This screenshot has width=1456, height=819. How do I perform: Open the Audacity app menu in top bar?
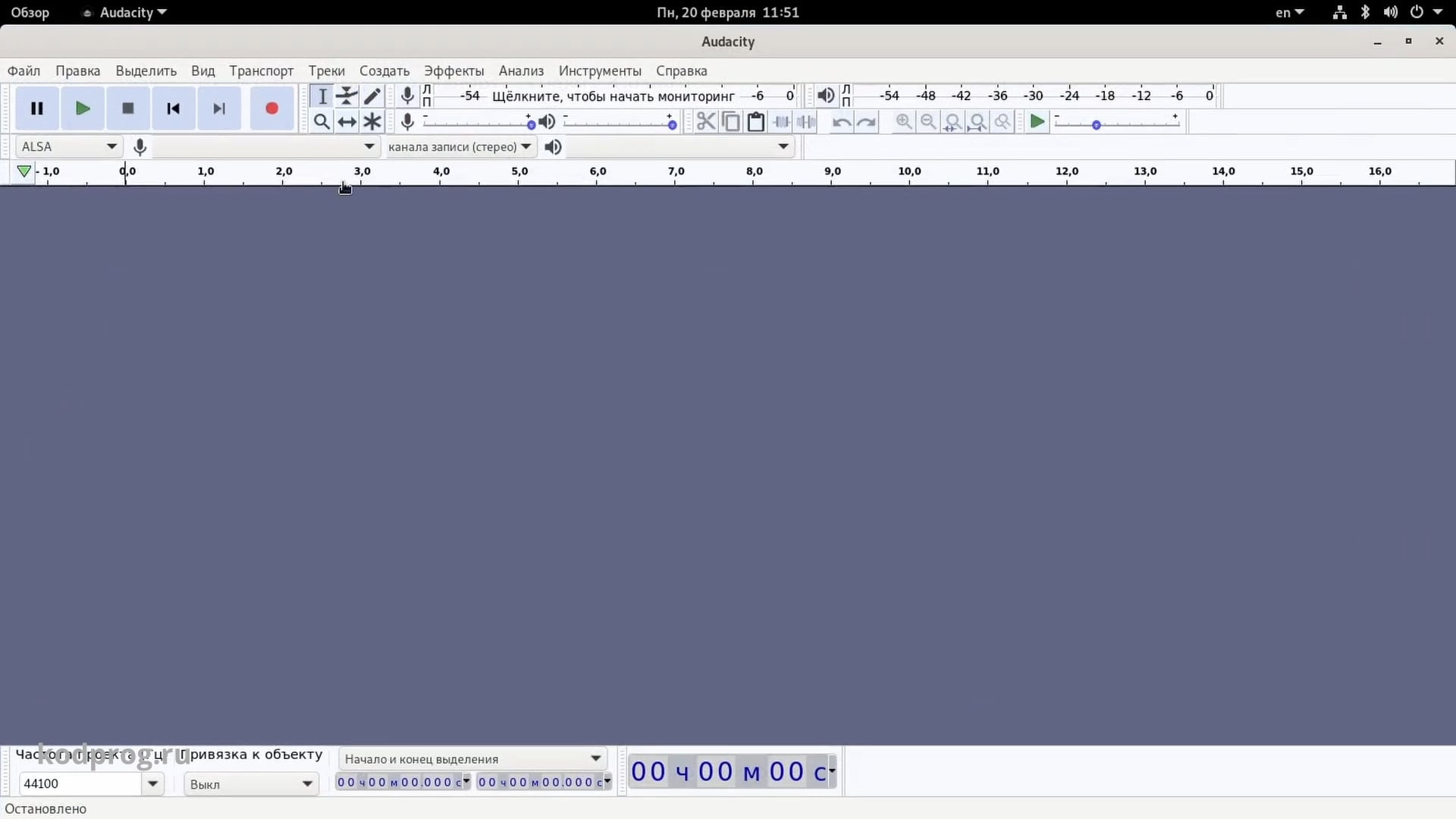pyautogui.click(x=125, y=12)
